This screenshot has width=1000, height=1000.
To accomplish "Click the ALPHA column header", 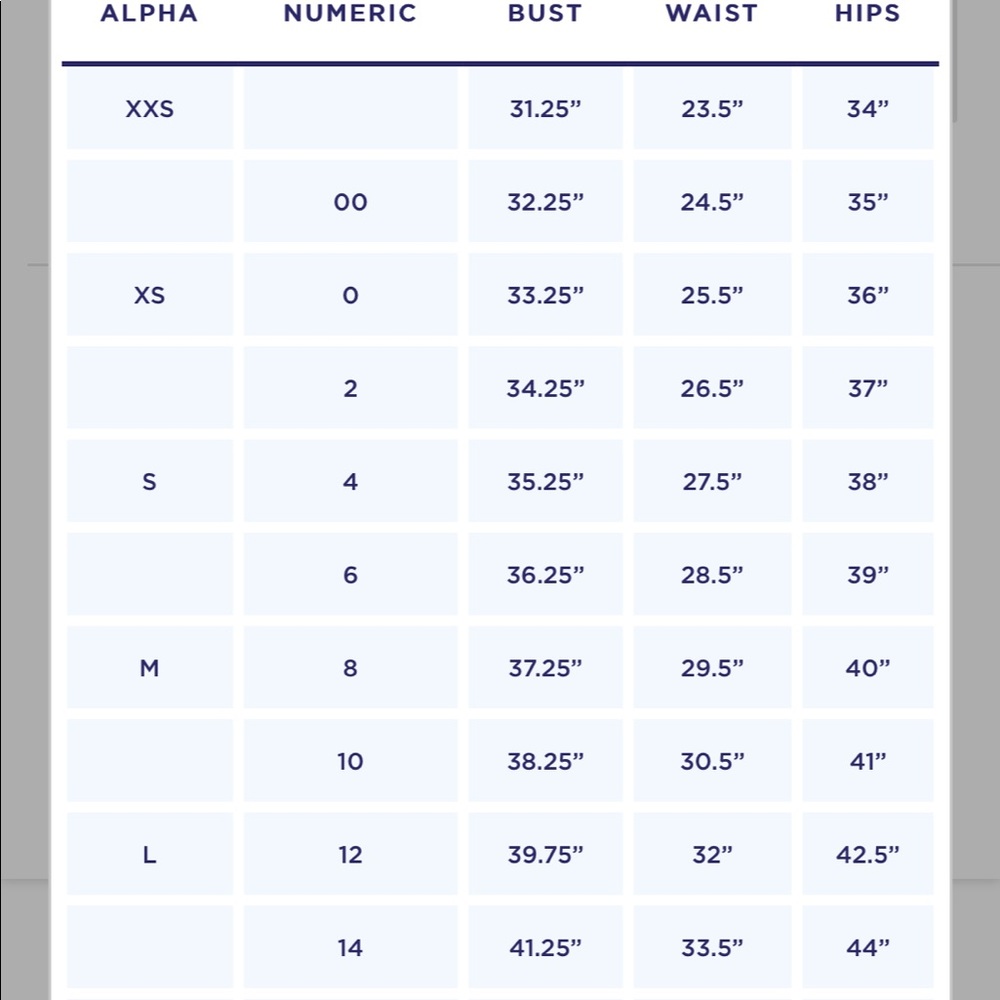I will [x=149, y=13].
